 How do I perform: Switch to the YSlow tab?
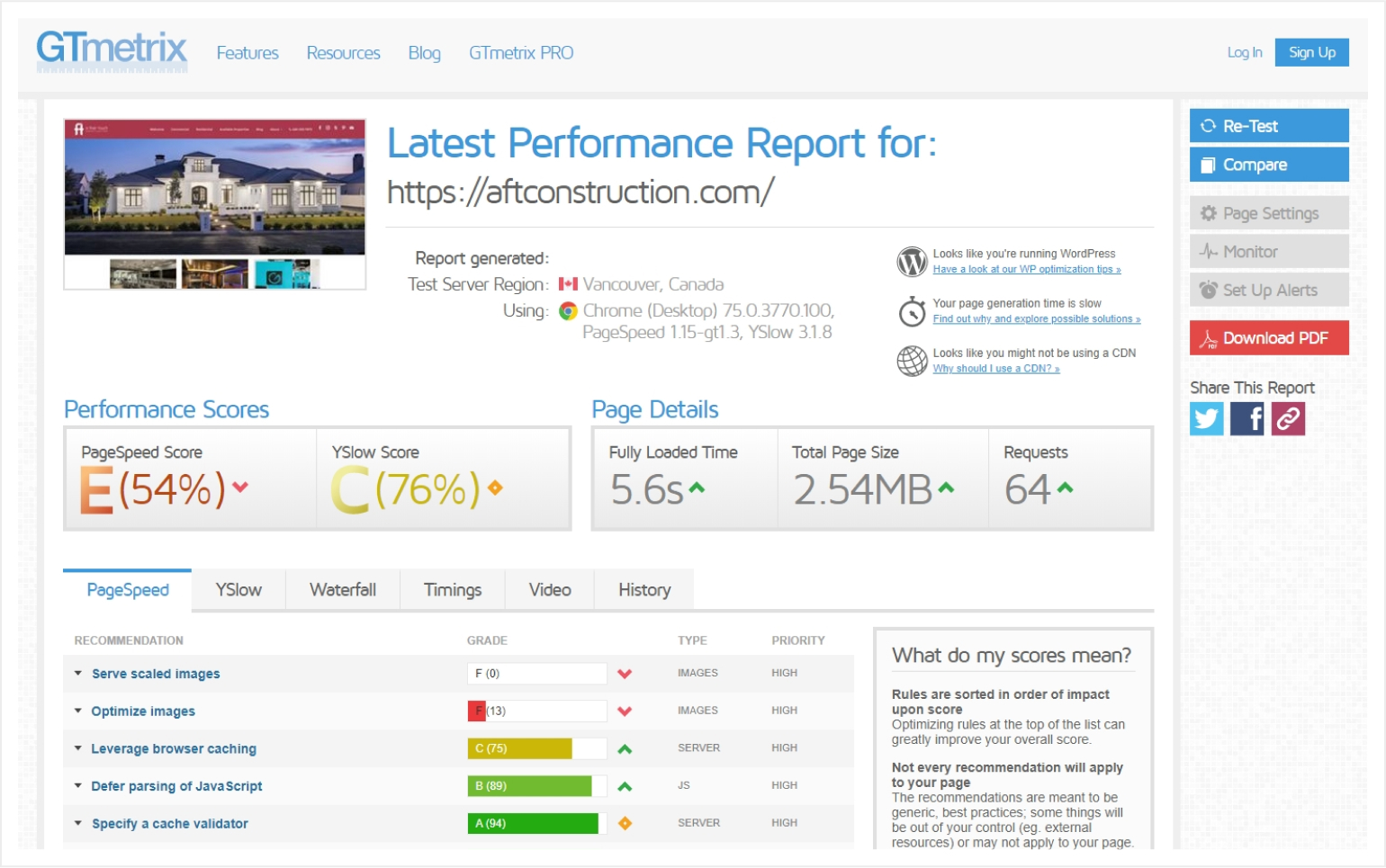point(238,590)
